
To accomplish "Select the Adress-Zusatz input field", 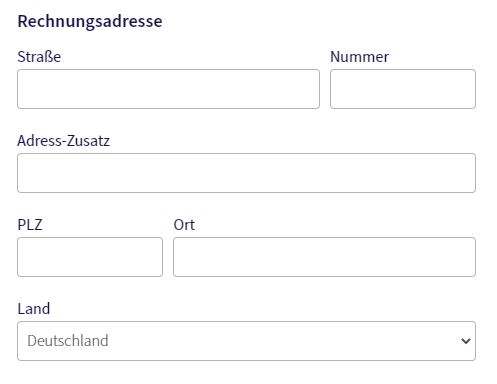I will [246, 173].
